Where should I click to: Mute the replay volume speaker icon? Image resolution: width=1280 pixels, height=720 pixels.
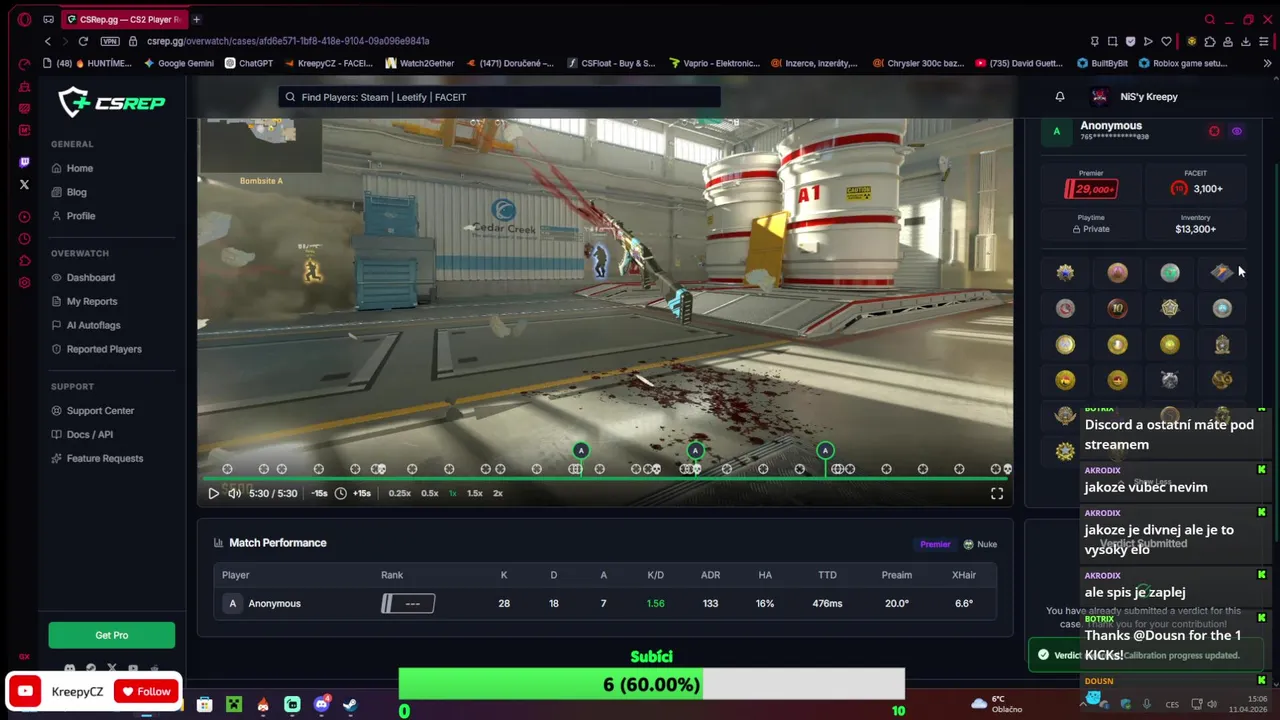[234, 493]
